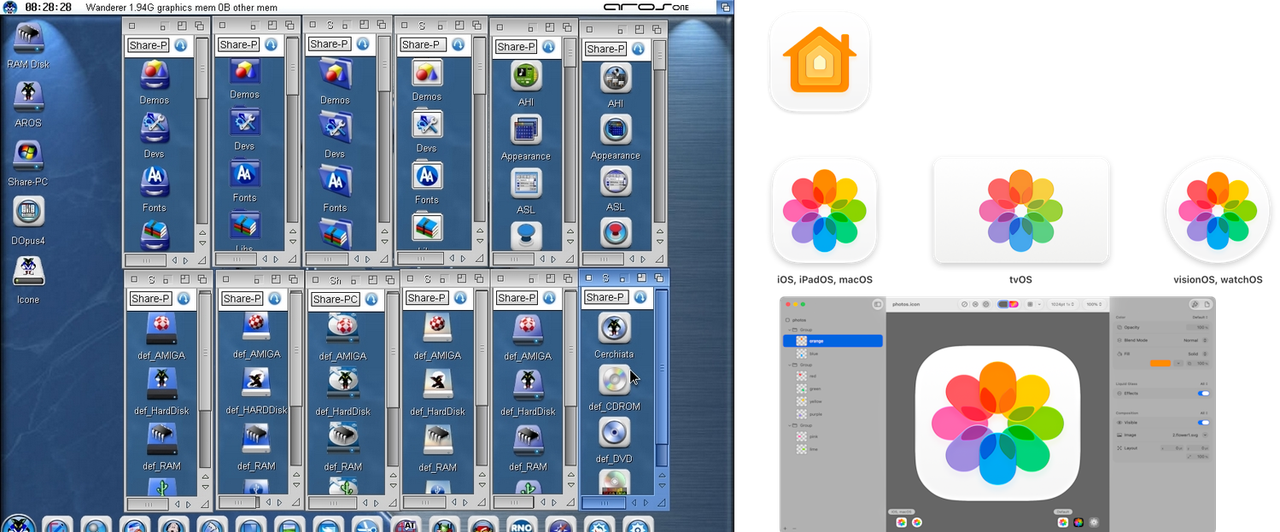
Task: Select the def_CDROM disc icon
Action: (614, 380)
